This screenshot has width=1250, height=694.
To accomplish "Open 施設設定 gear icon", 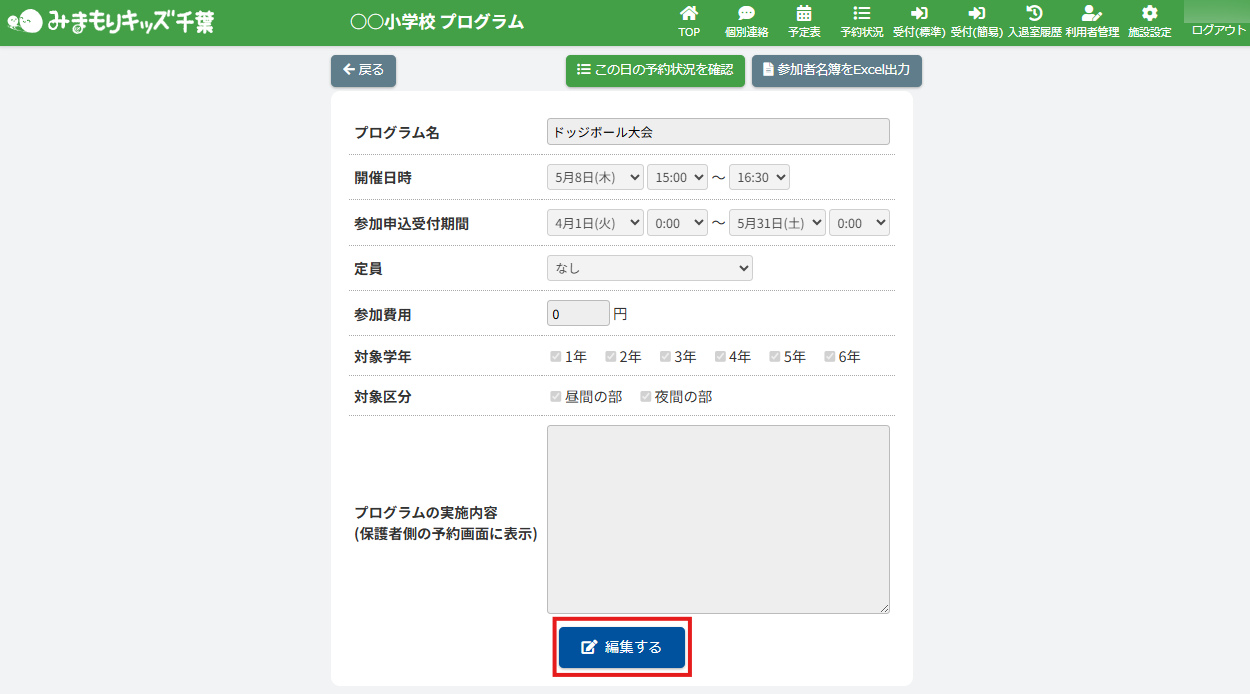I will [x=1149, y=14].
